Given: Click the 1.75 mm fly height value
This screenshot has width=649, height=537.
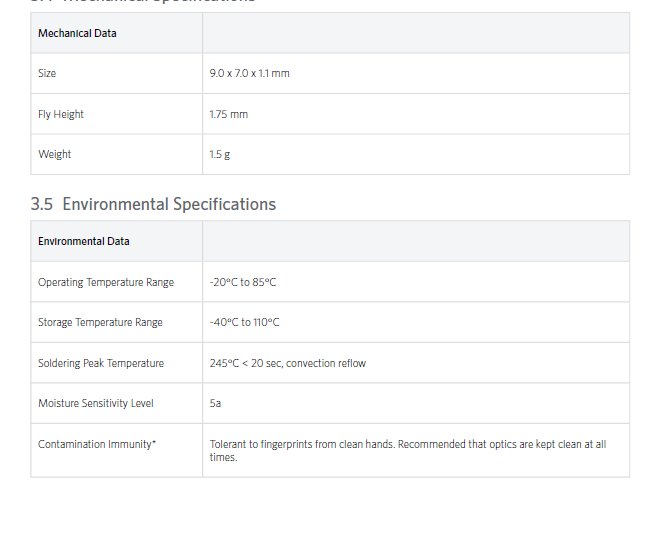Looking at the screenshot, I should [x=228, y=115].
